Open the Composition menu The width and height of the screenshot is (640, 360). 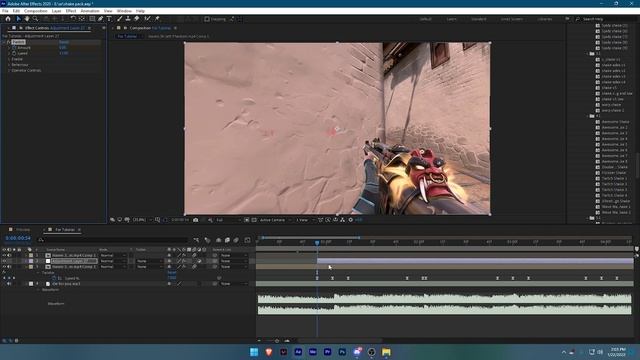tap(36, 11)
